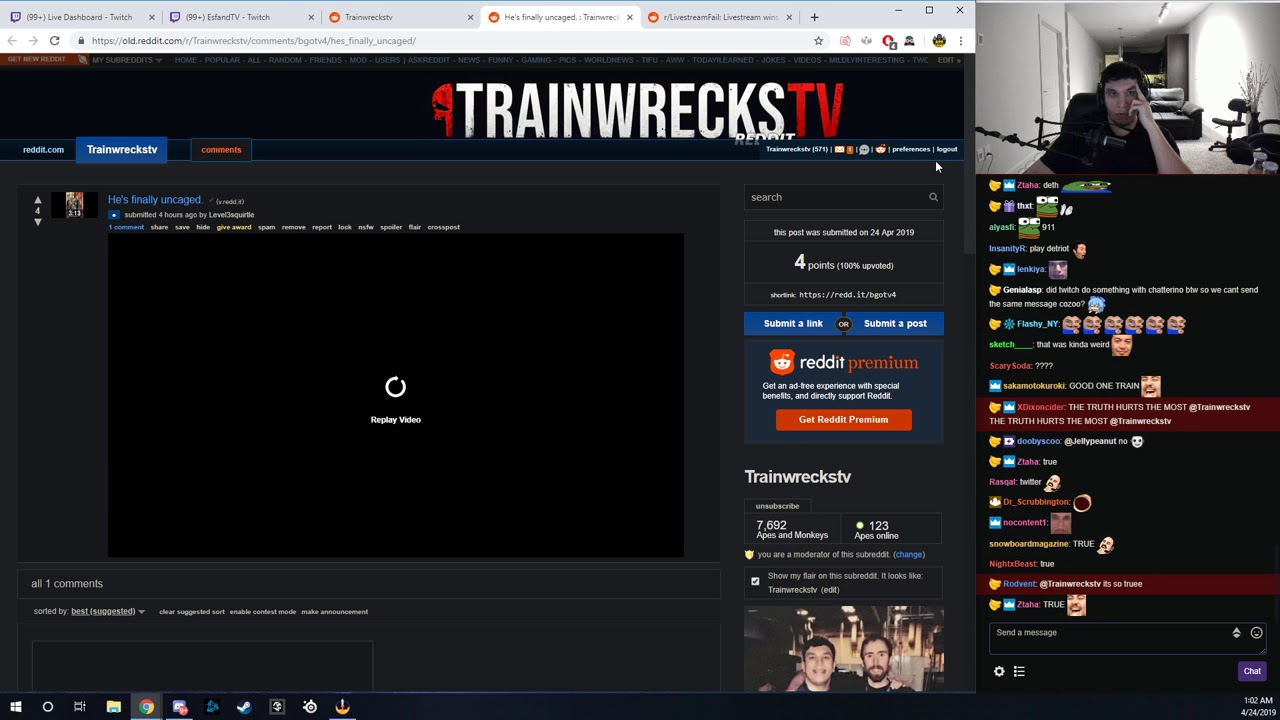Image resolution: width=1280 pixels, height=720 pixels.
Task: Open the red camera extension icon
Action: [x=845, y=41]
